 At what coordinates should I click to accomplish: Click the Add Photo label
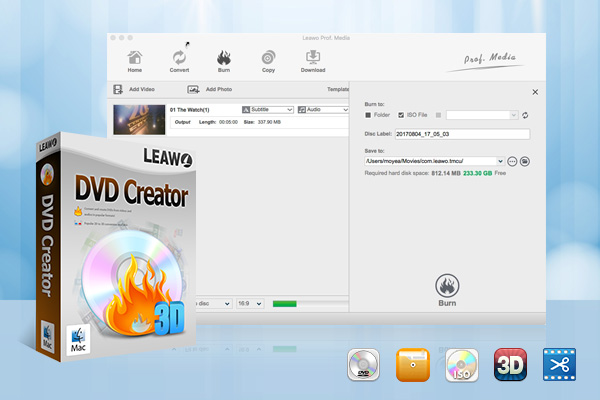[x=219, y=89]
